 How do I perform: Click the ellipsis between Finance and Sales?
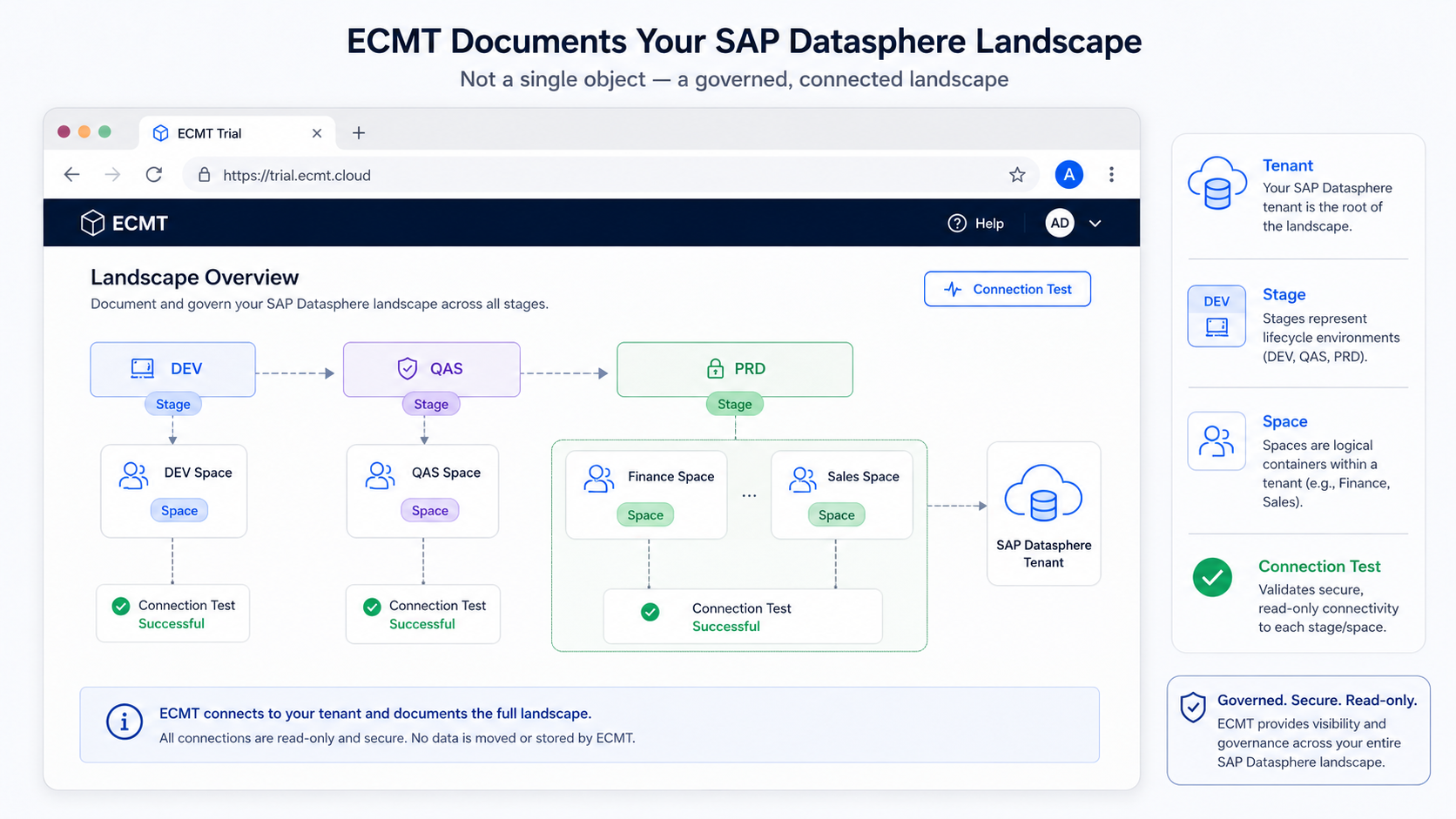(x=749, y=496)
